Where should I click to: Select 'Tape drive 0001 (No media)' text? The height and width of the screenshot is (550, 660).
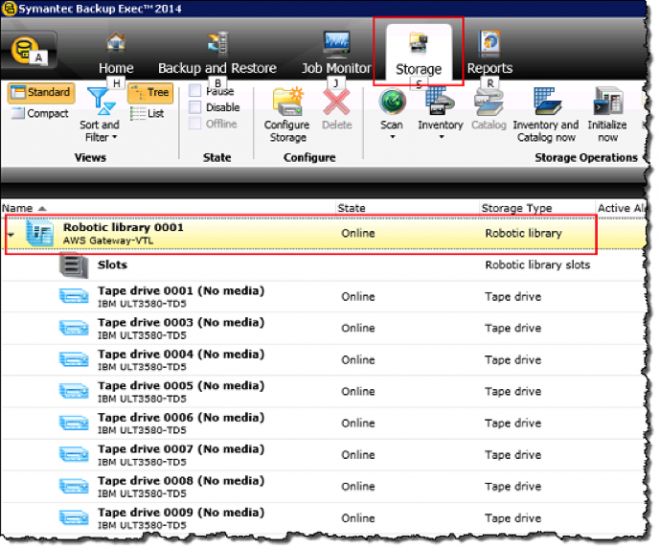[181, 291]
